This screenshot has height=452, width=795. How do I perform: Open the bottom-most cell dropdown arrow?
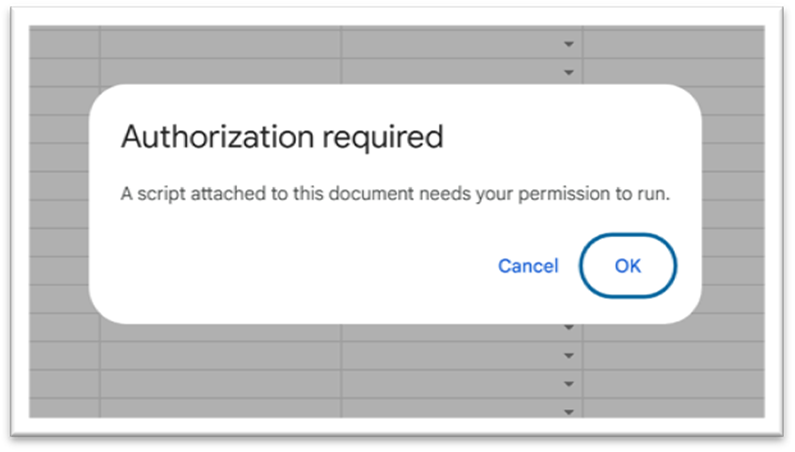pos(569,411)
